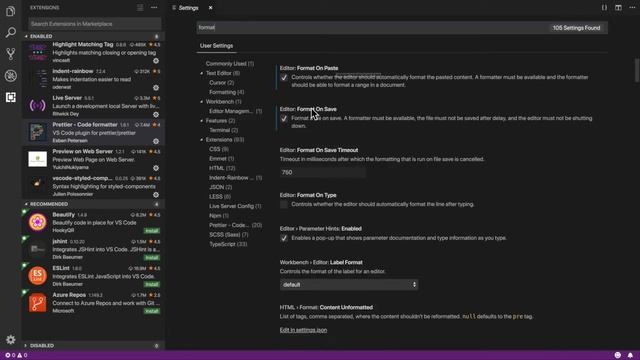The width and height of the screenshot is (640, 360).
Task: Select HTML extension settings category
Action: 222,168
